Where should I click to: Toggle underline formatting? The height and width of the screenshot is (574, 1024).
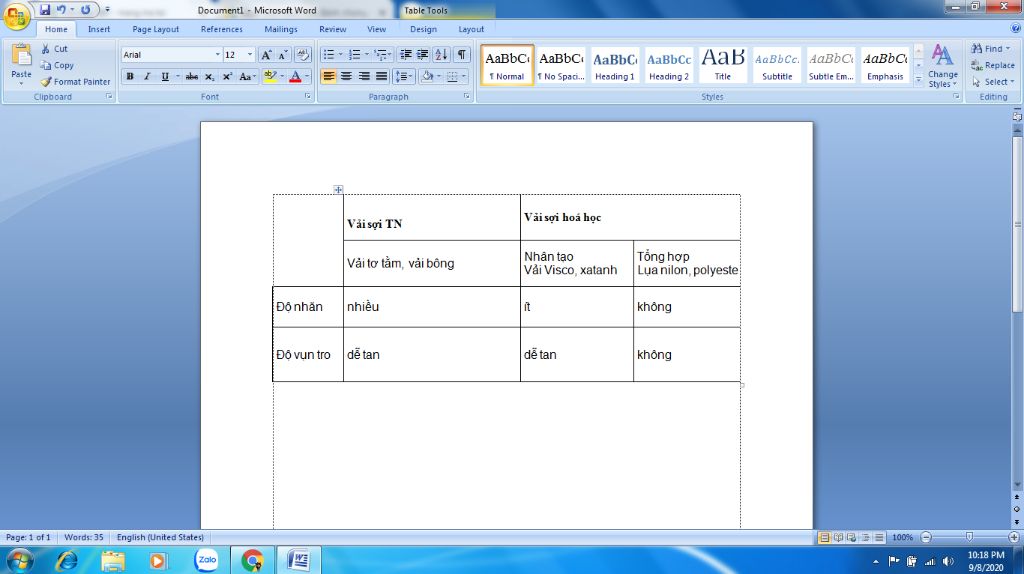(165, 76)
